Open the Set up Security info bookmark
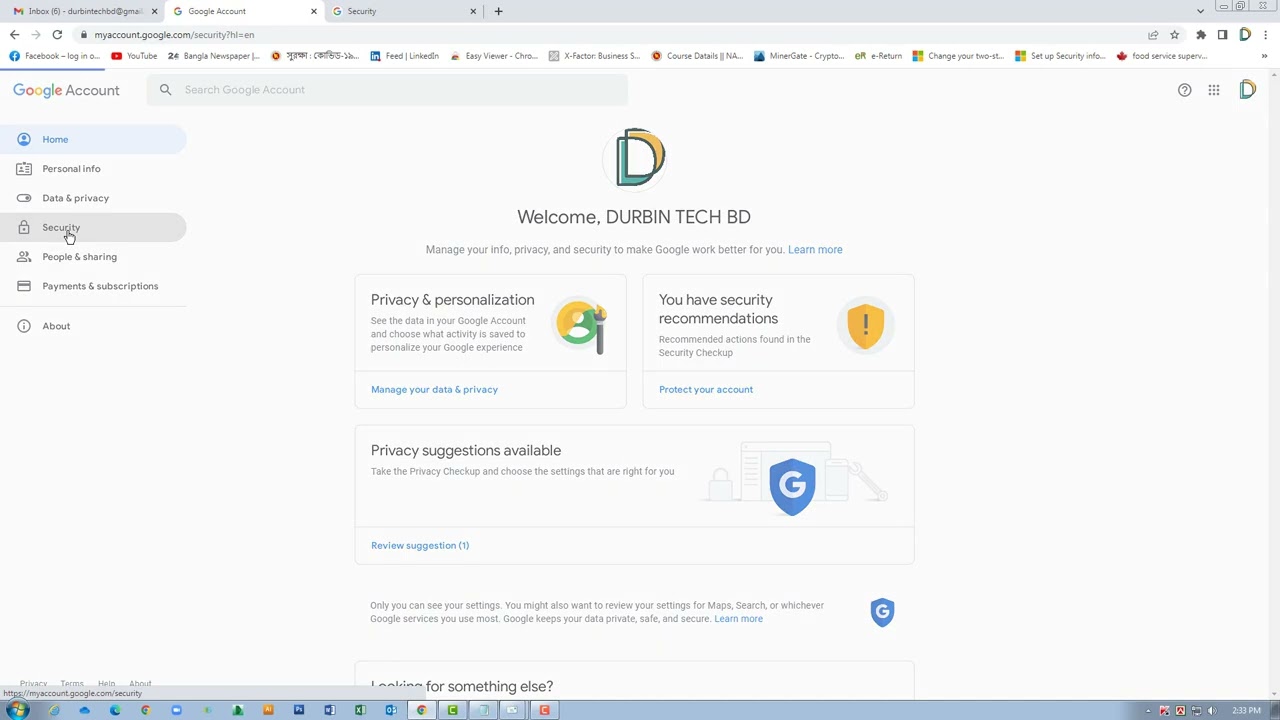Viewport: 1280px width, 720px height. pyautogui.click(x=1059, y=56)
